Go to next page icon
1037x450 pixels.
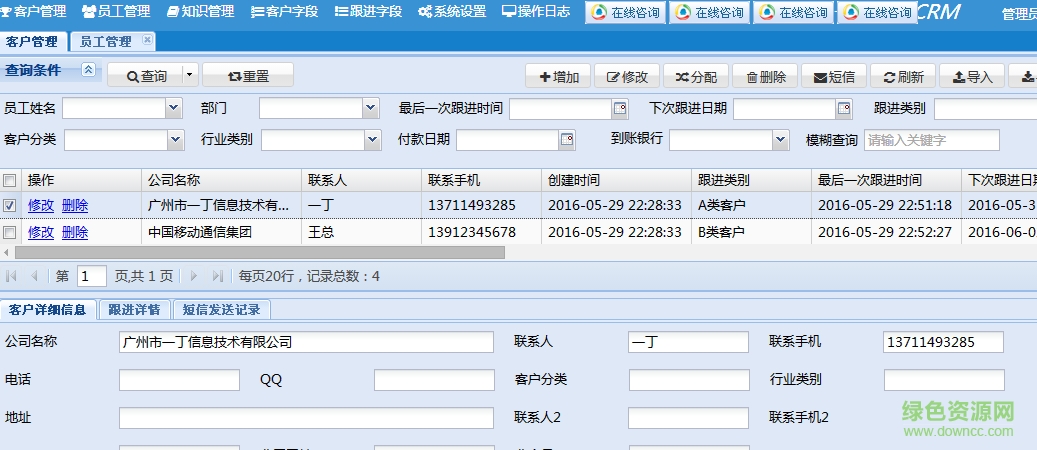[x=194, y=276]
